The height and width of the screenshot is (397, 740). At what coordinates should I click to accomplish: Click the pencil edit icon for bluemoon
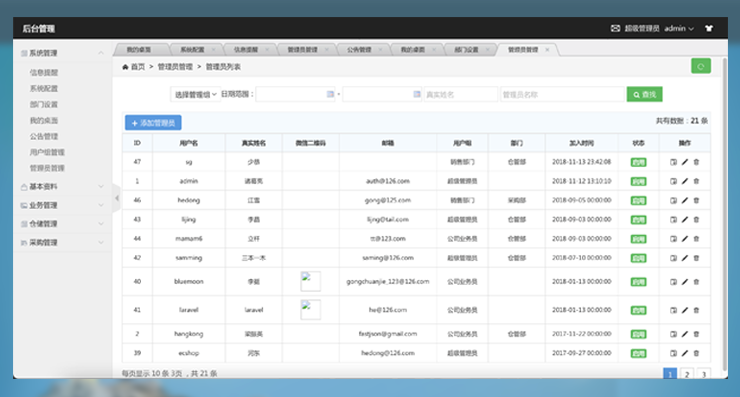click(x=685, y=282)
